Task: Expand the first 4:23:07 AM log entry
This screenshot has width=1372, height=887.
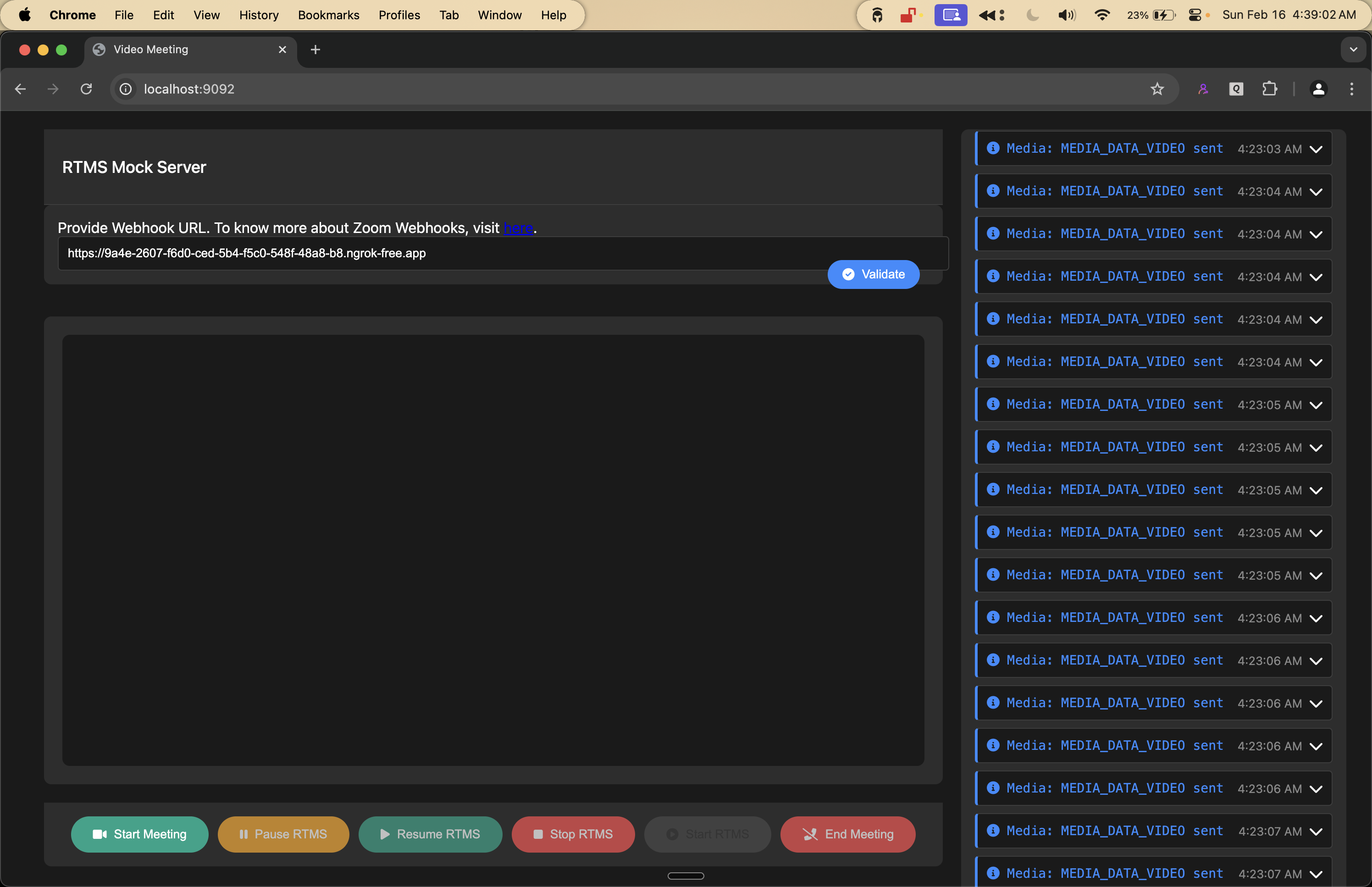Action: 1316,831
